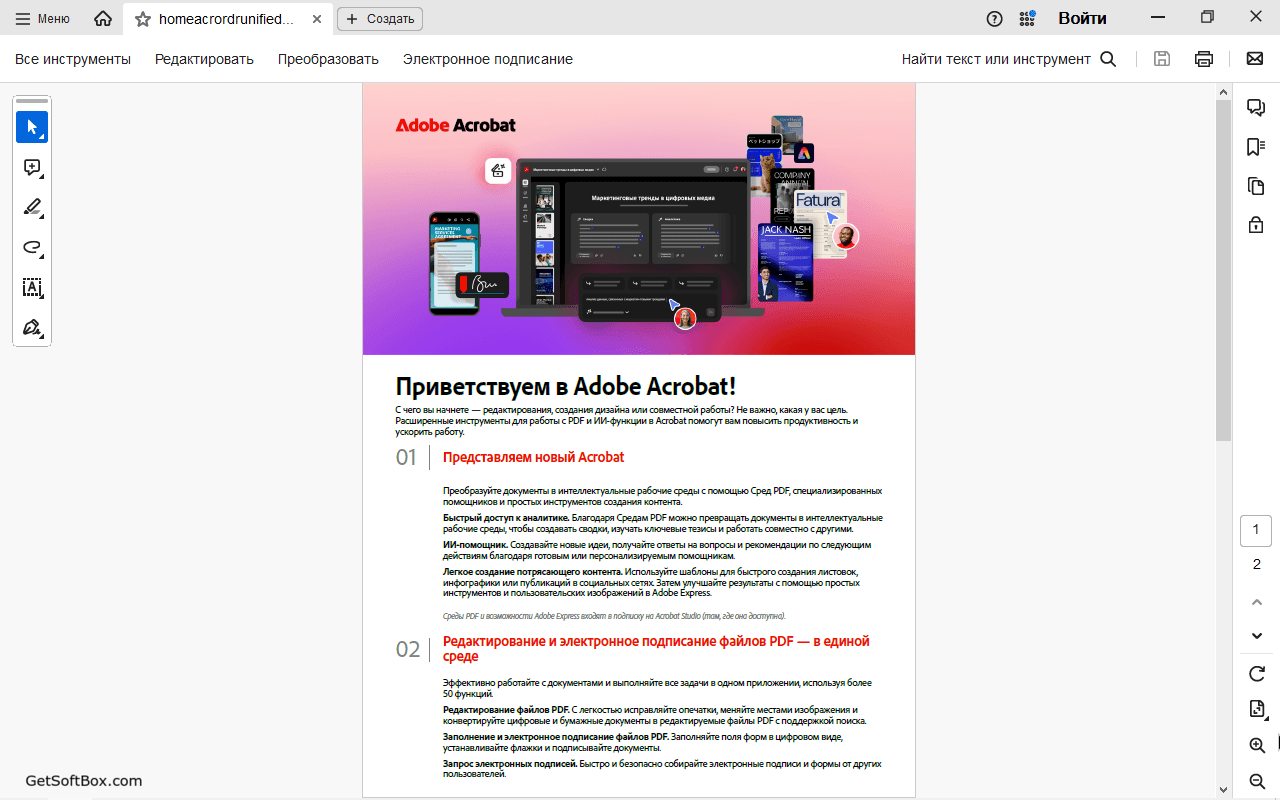Restore down the Acrobat window

pyautogui.click(x=1207, y=18)
